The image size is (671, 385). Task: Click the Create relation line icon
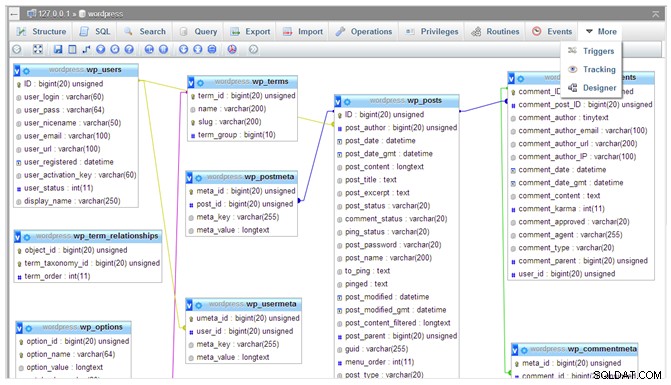tap(86, 49)
